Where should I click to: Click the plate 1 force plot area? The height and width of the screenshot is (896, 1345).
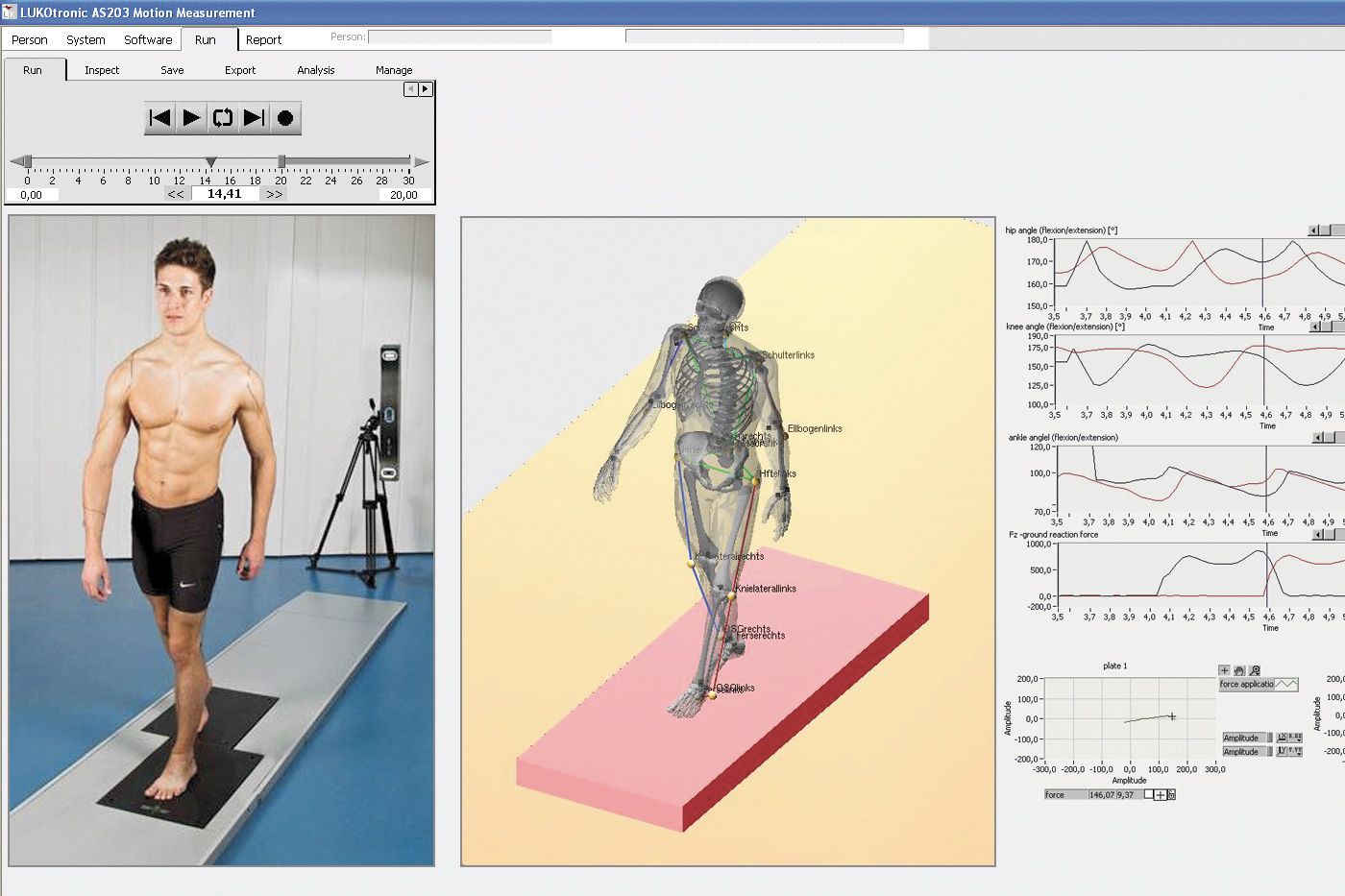(x=1131, y=718)
